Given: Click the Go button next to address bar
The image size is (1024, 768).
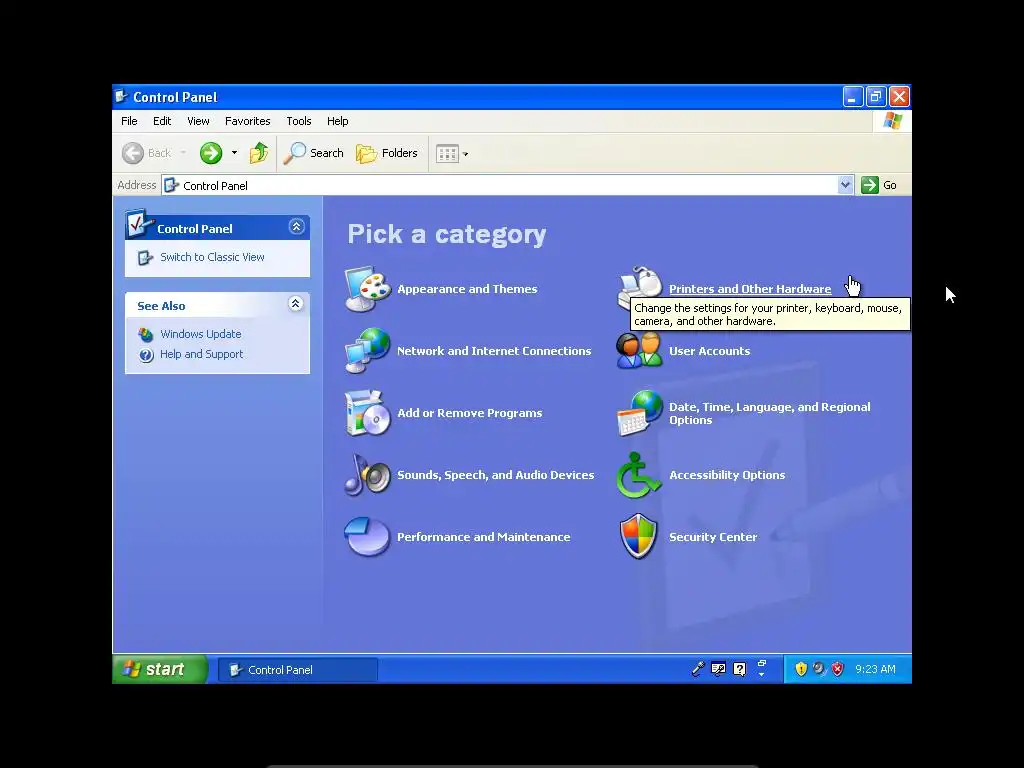Looking at the screenshot, I should coord(879,185).
